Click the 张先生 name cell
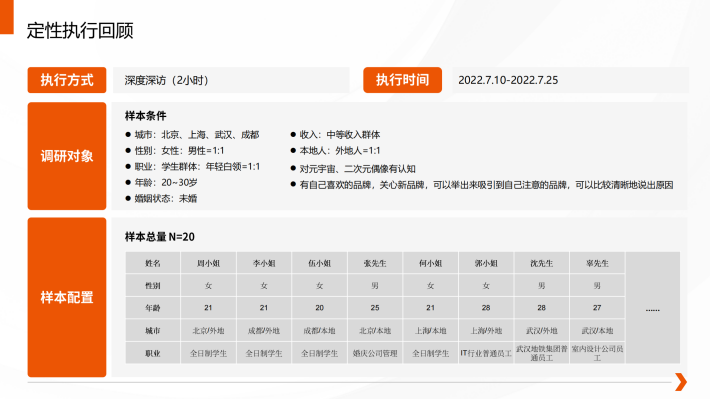This screenshot has width=710, height=399. (x=375, y=263)
